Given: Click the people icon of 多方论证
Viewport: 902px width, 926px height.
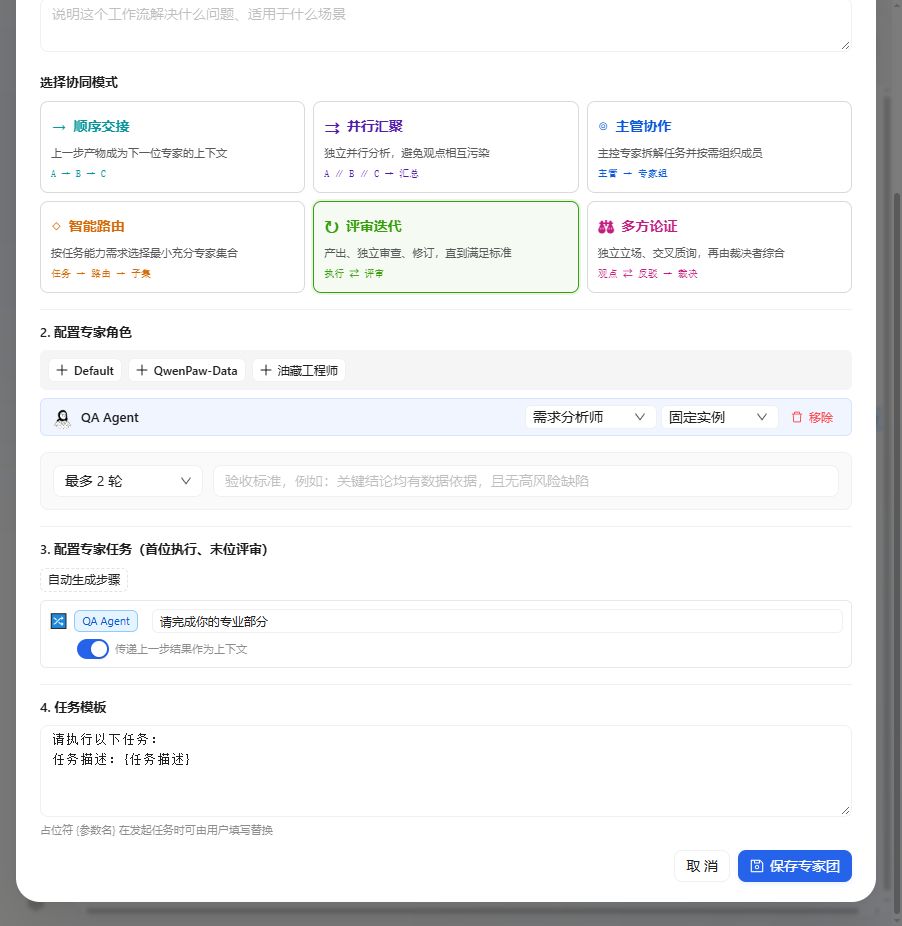Looking at the screenshot, I should tap(606, 227).
